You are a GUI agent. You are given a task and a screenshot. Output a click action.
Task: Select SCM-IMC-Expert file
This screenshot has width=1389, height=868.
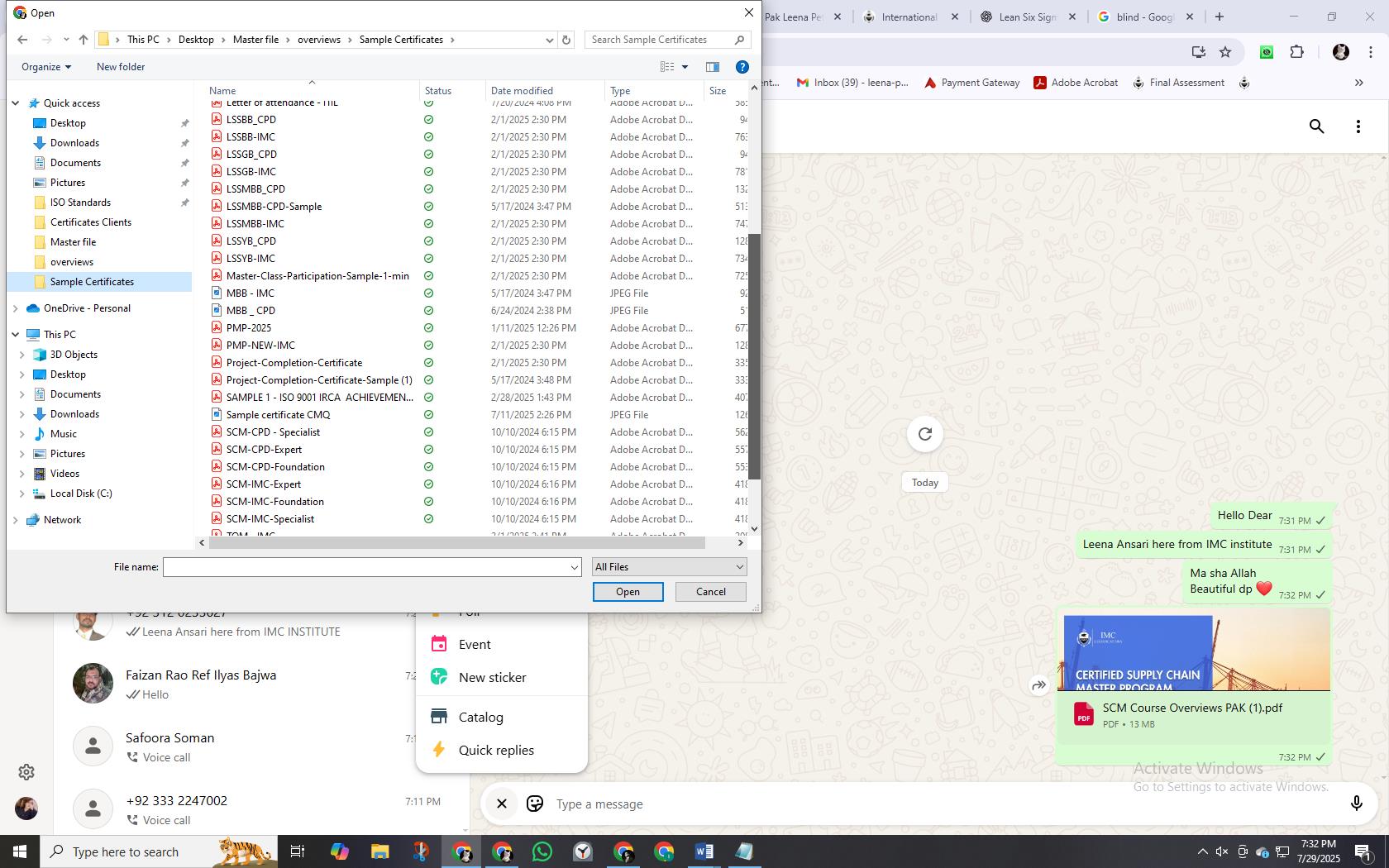[x=263, y=484]
